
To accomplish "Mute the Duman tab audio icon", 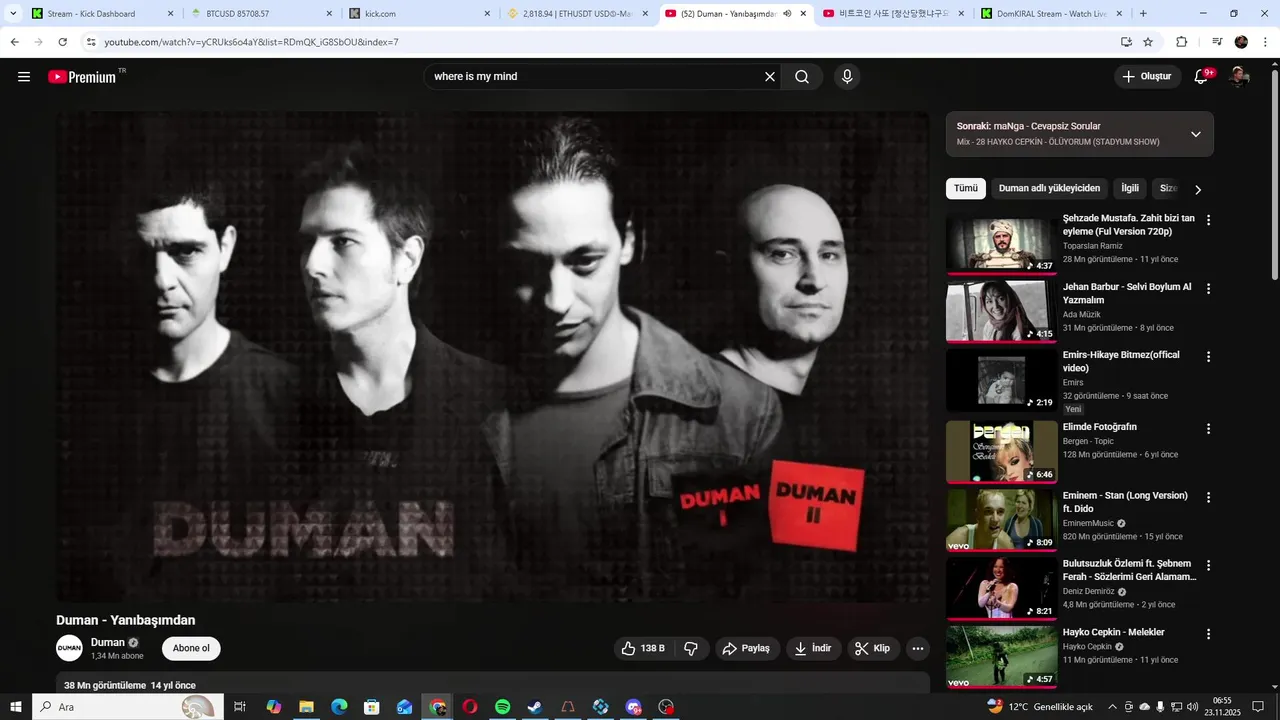I will pos(787,14).
